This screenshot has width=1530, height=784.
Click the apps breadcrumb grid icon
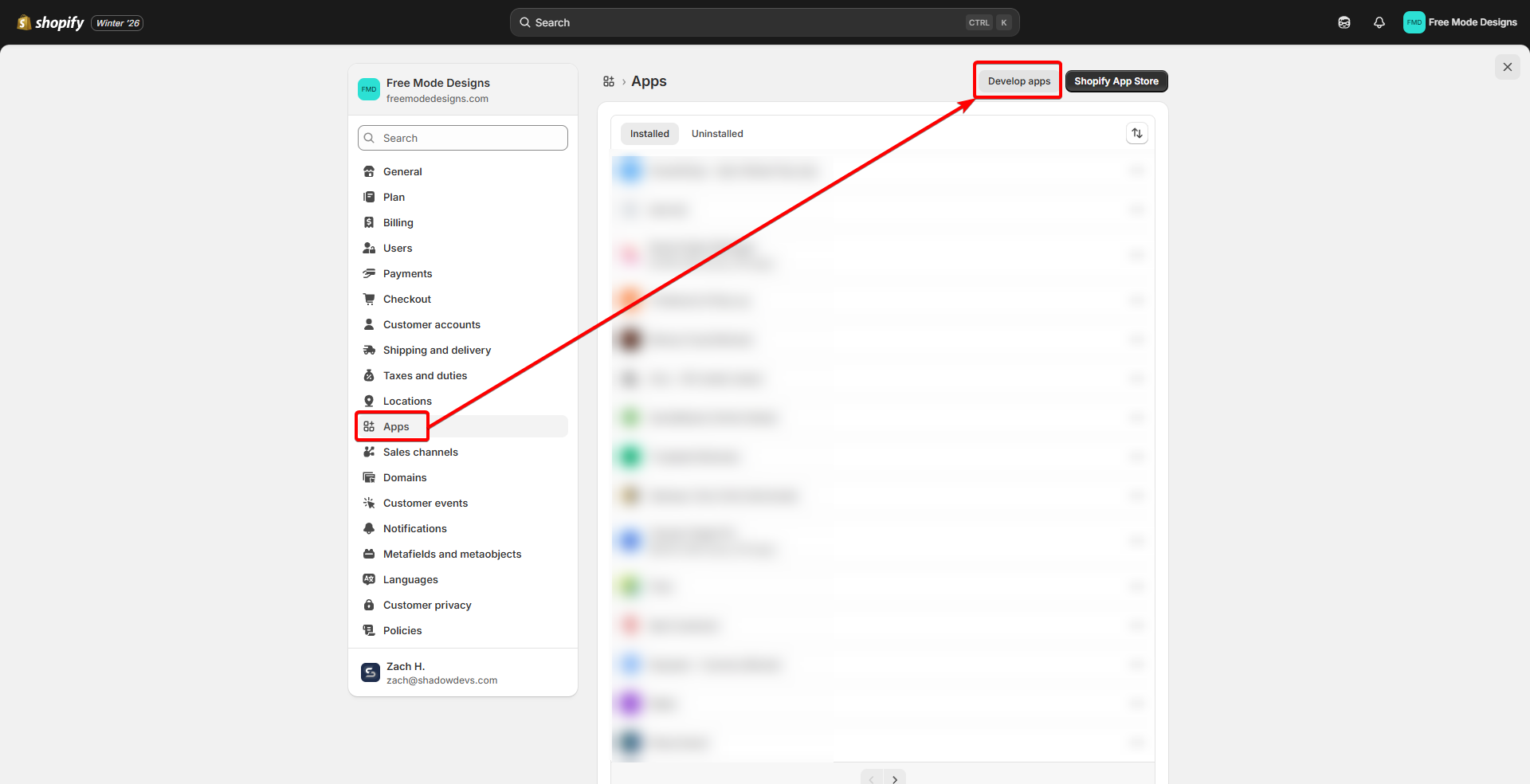(x=609, y=81)
